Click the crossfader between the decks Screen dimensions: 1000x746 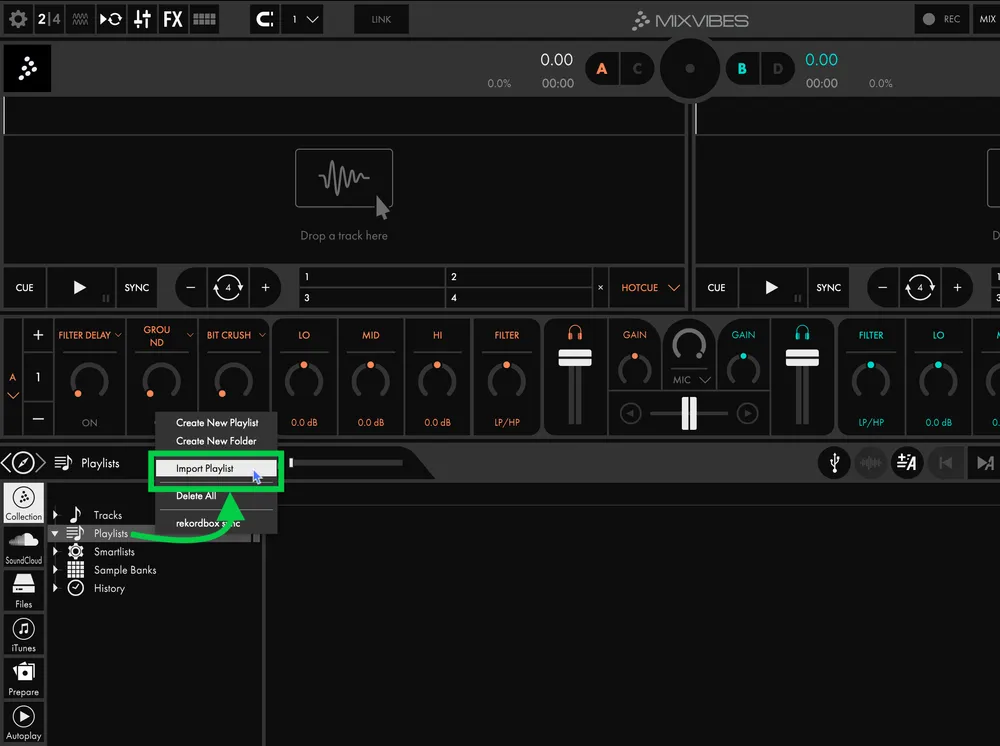point(688,413)
